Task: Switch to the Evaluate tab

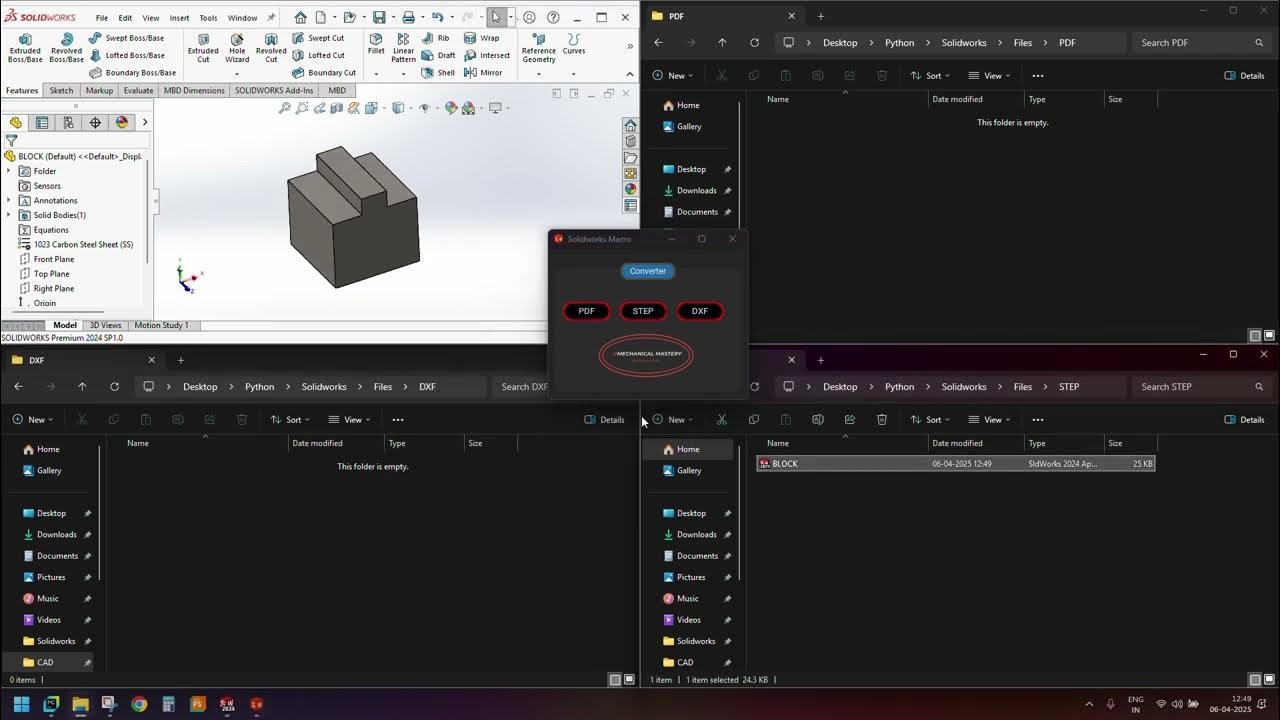Action: tap(138, 90)
